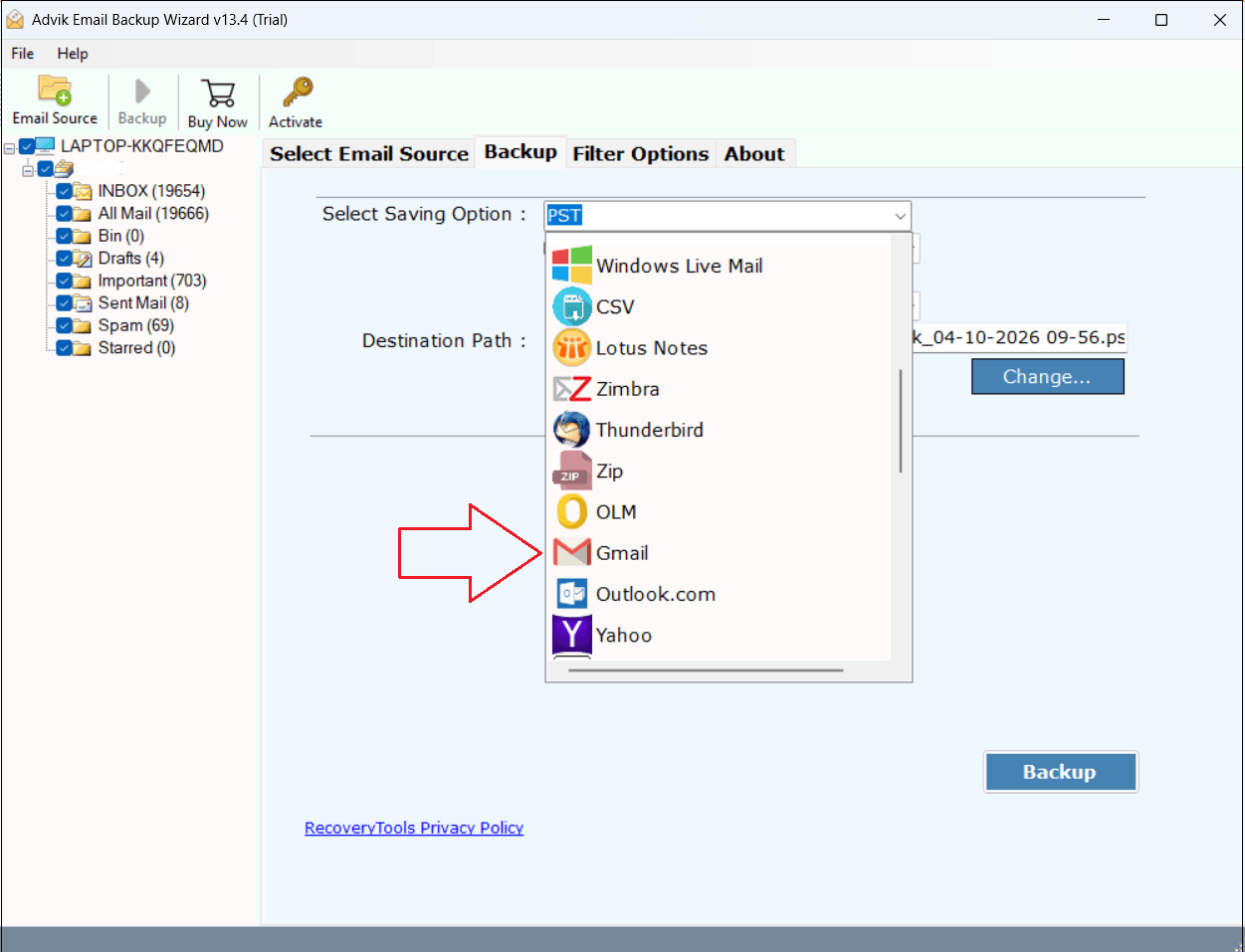Open Buy Now shopping cart icon

coord(217,94)
